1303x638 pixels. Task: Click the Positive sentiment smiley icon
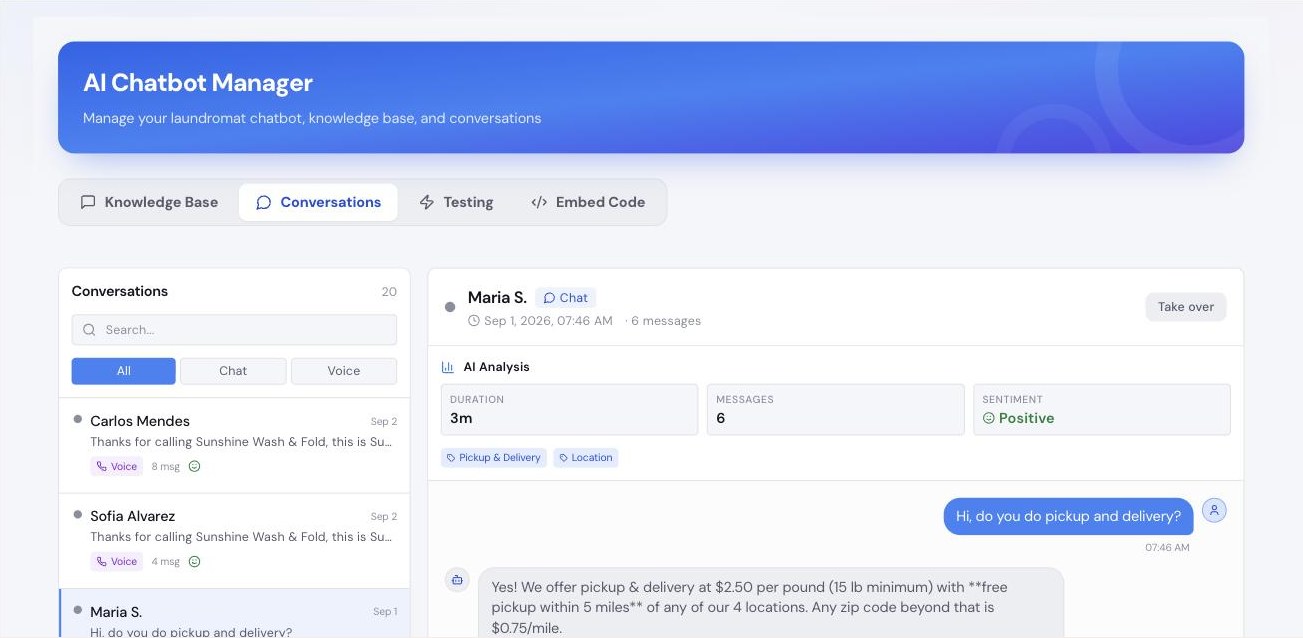point(989,418)
